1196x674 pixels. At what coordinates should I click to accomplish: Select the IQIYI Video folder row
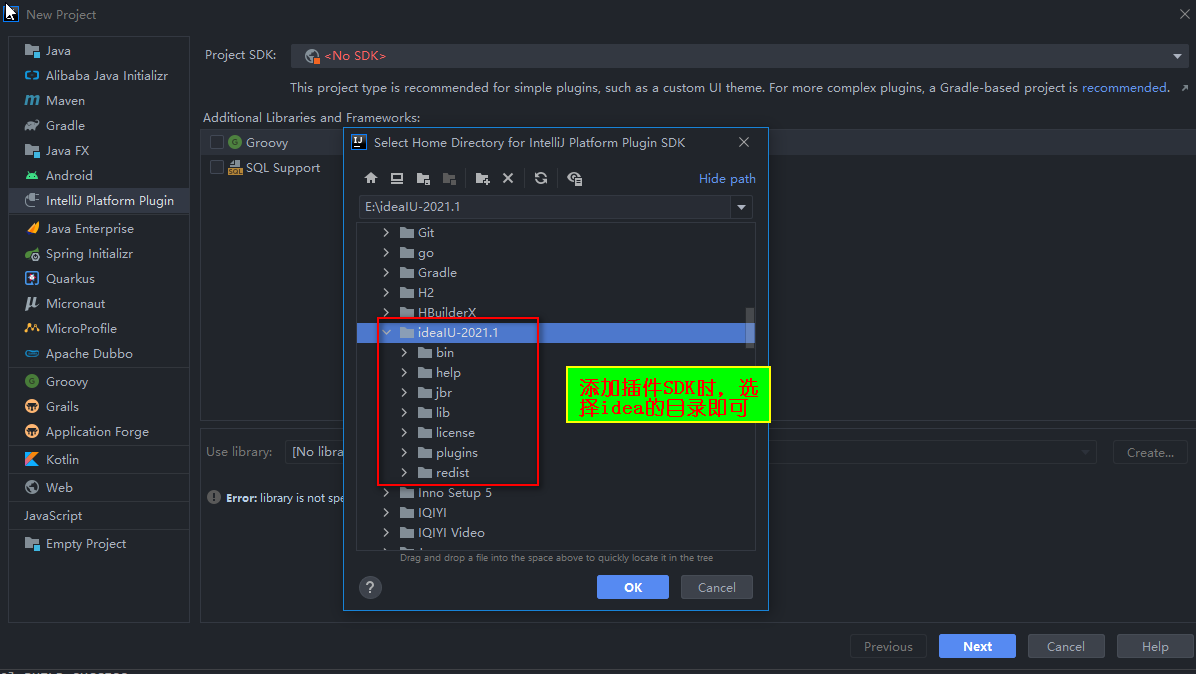point(555,532)
